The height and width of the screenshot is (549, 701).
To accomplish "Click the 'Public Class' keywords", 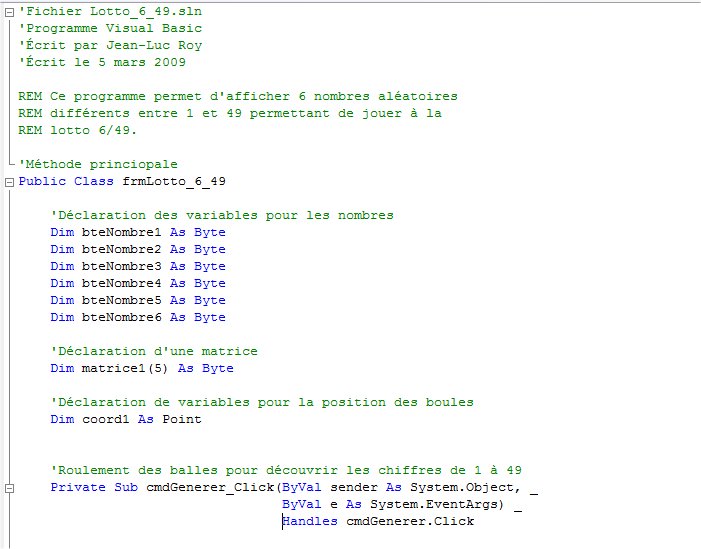I will point(66,181).
